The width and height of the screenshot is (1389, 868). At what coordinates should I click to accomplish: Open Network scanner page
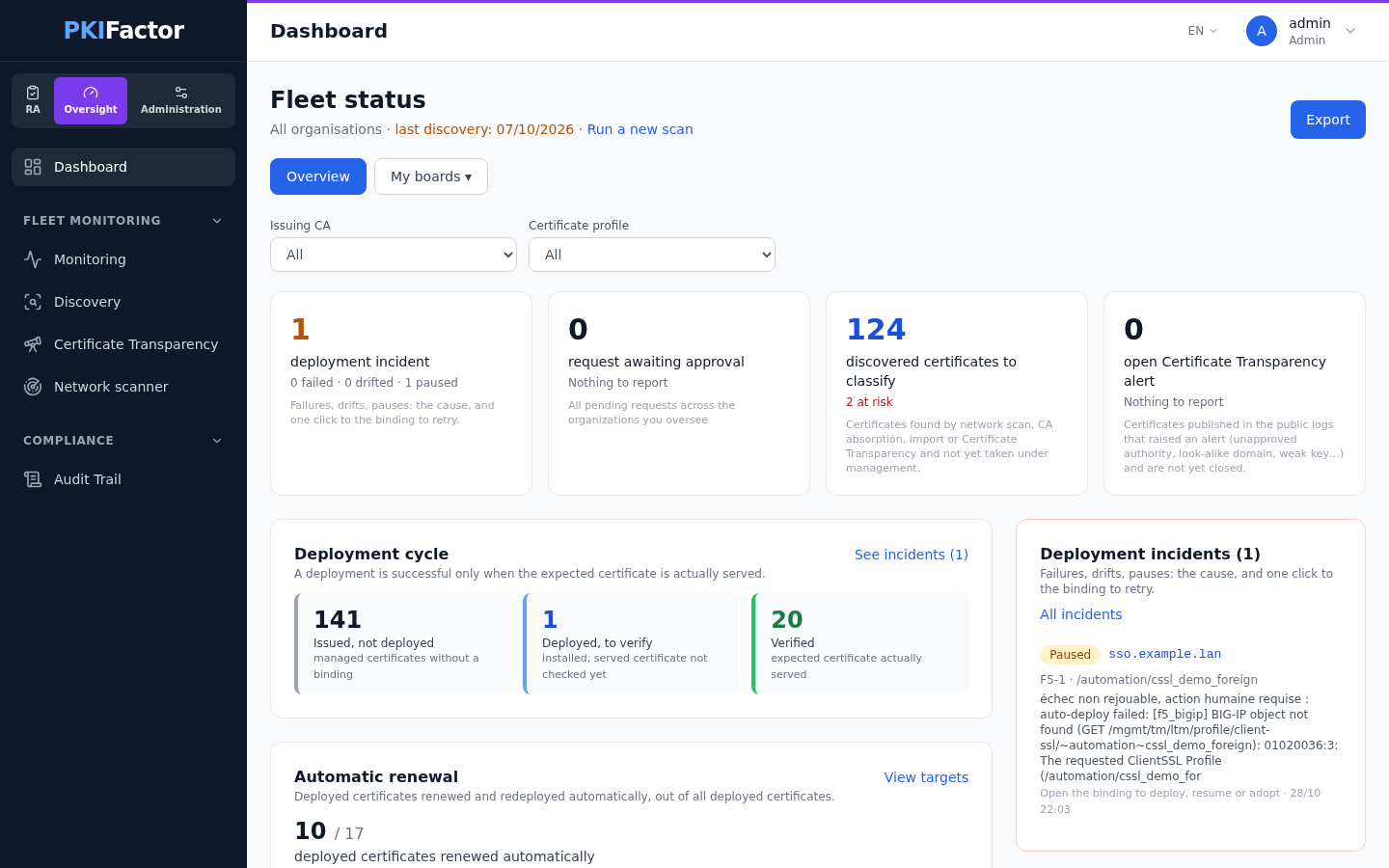123,387
